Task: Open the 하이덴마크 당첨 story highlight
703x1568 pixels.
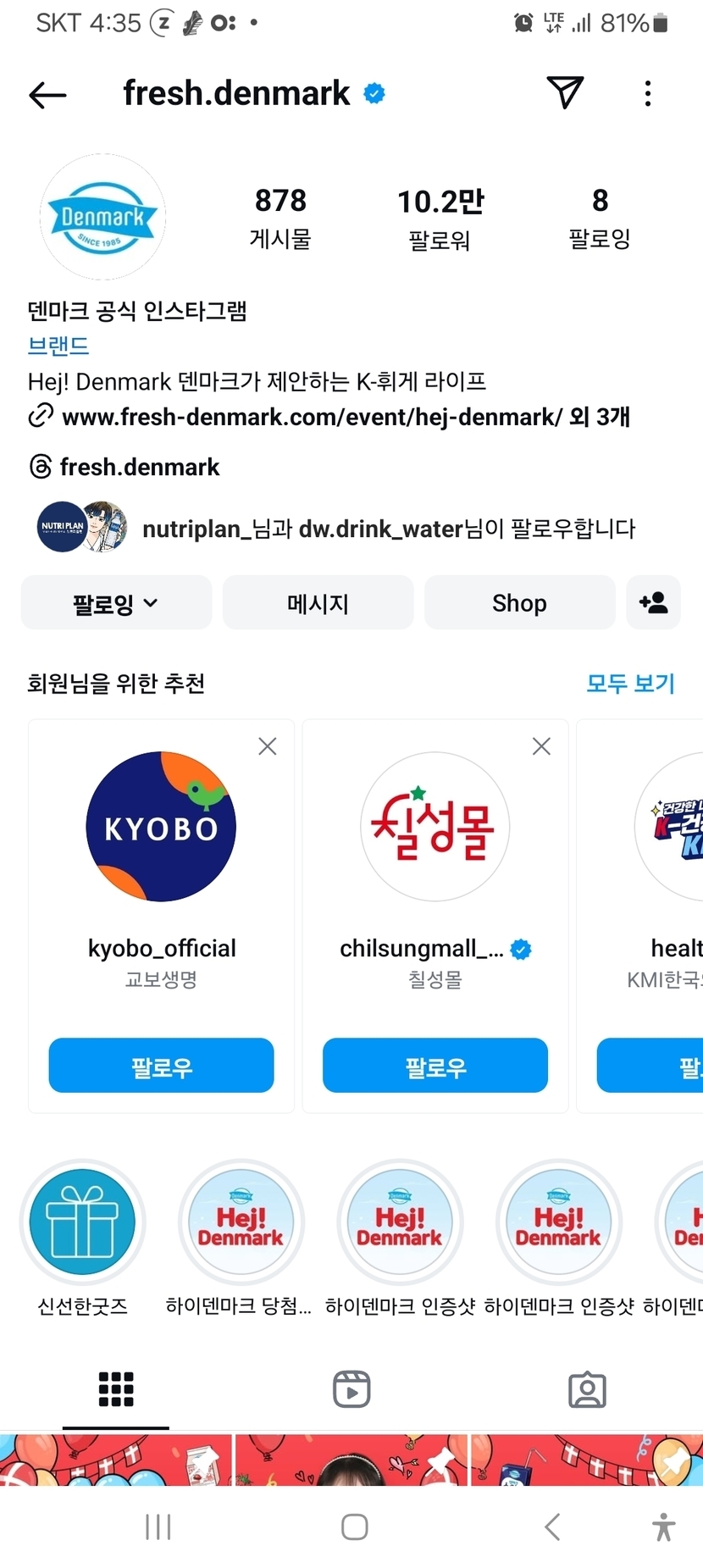Action: [241, 1222]
